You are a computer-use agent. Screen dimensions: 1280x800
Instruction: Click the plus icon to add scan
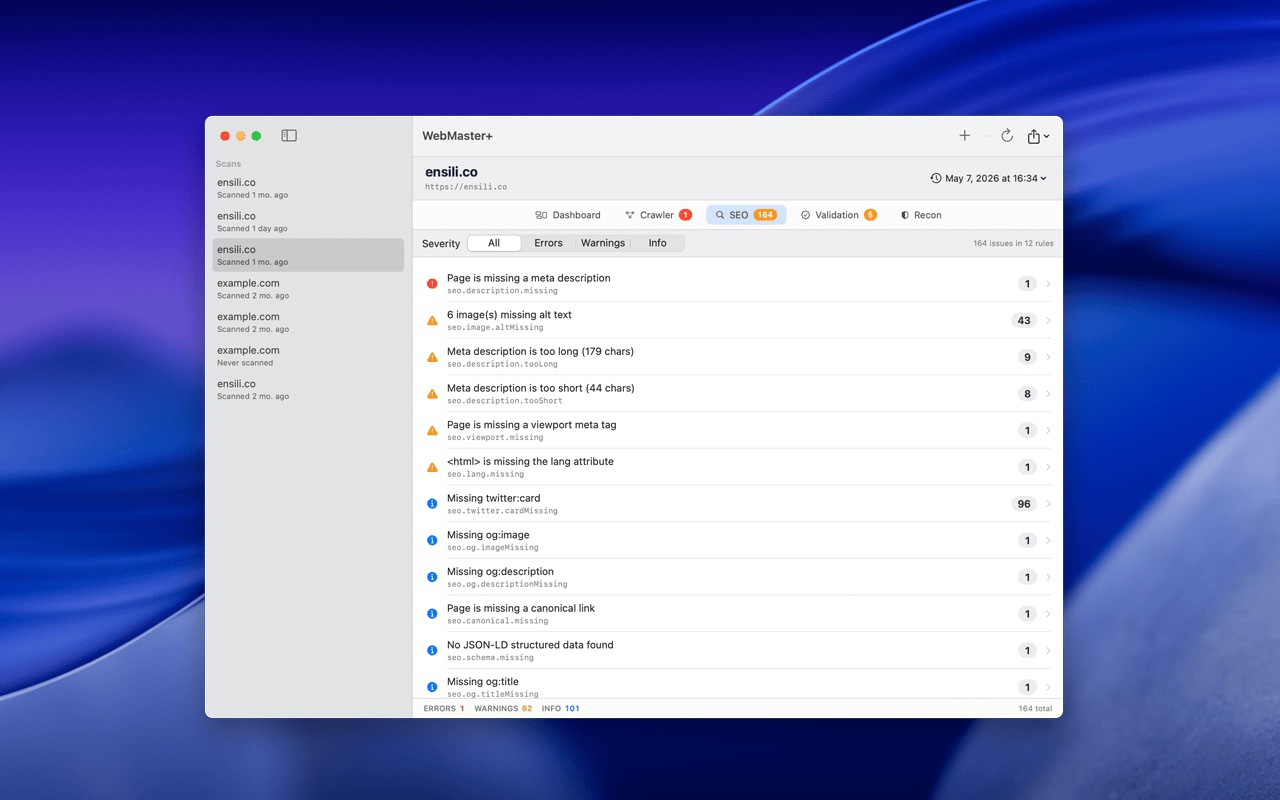pos(964,136)
